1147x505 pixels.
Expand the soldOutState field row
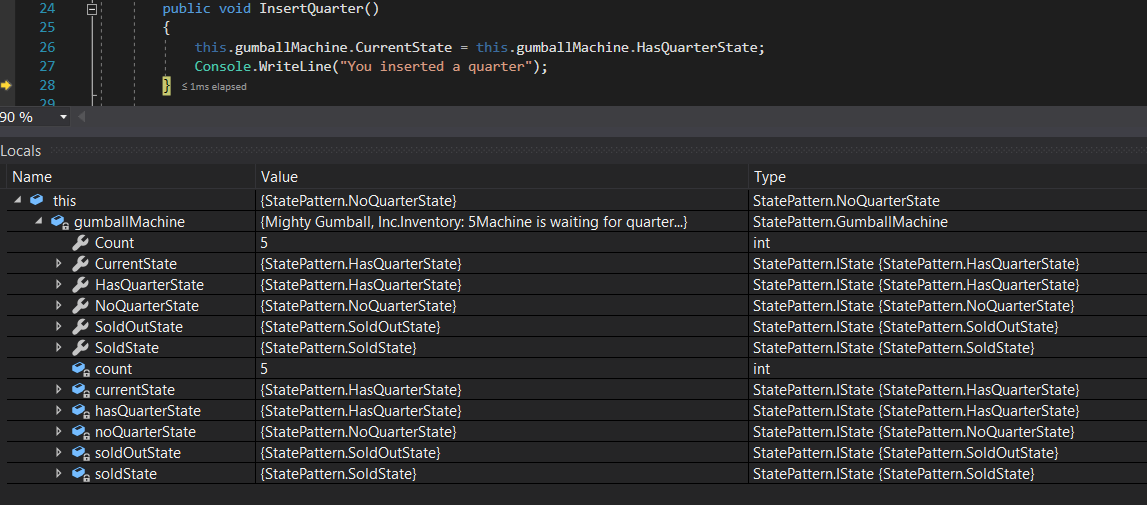tap(59, 454)
